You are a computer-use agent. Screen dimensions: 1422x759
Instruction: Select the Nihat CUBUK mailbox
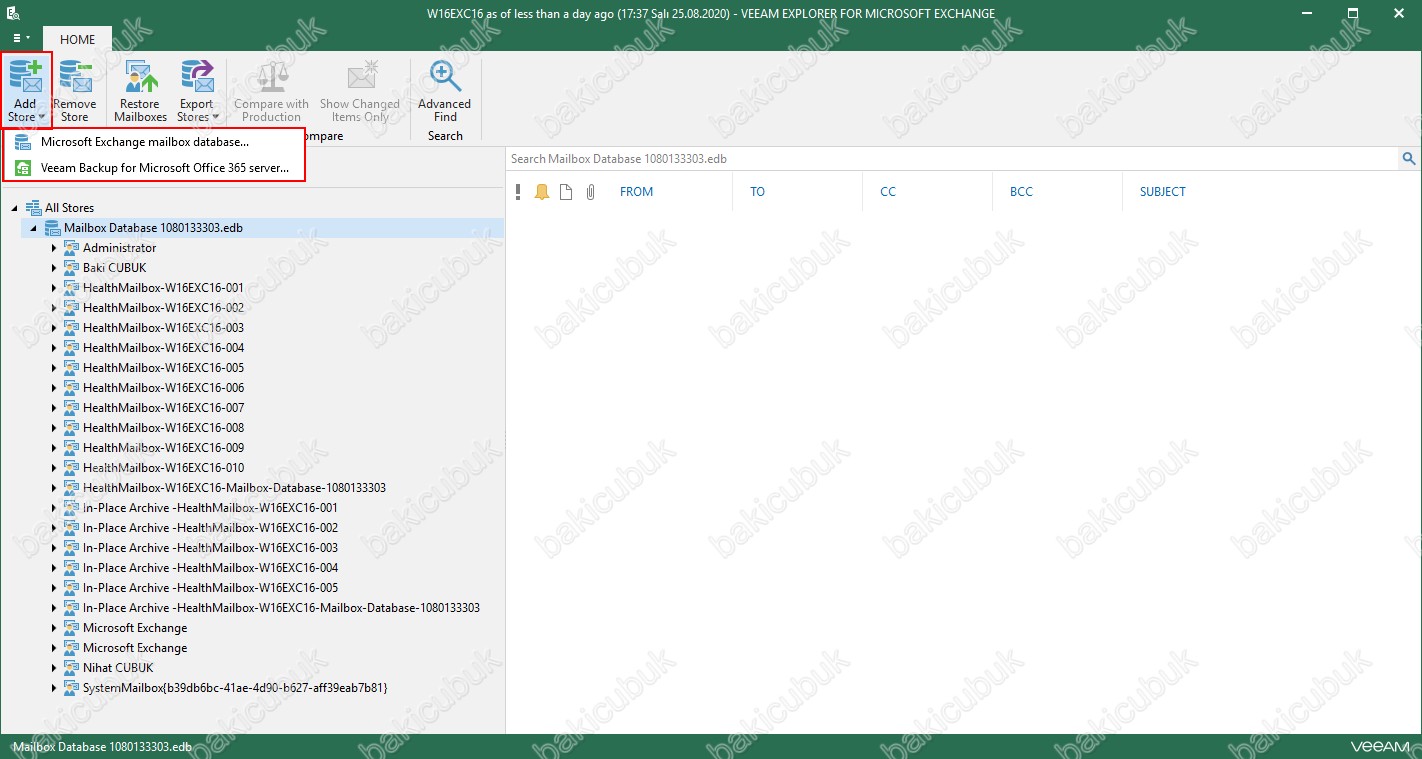(117, 668)
